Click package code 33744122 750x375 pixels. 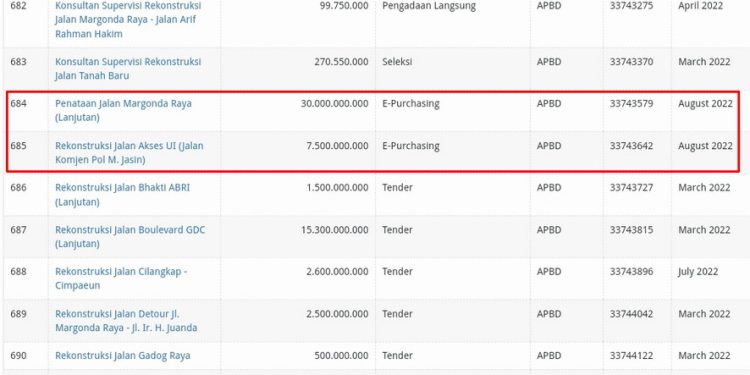631,355
